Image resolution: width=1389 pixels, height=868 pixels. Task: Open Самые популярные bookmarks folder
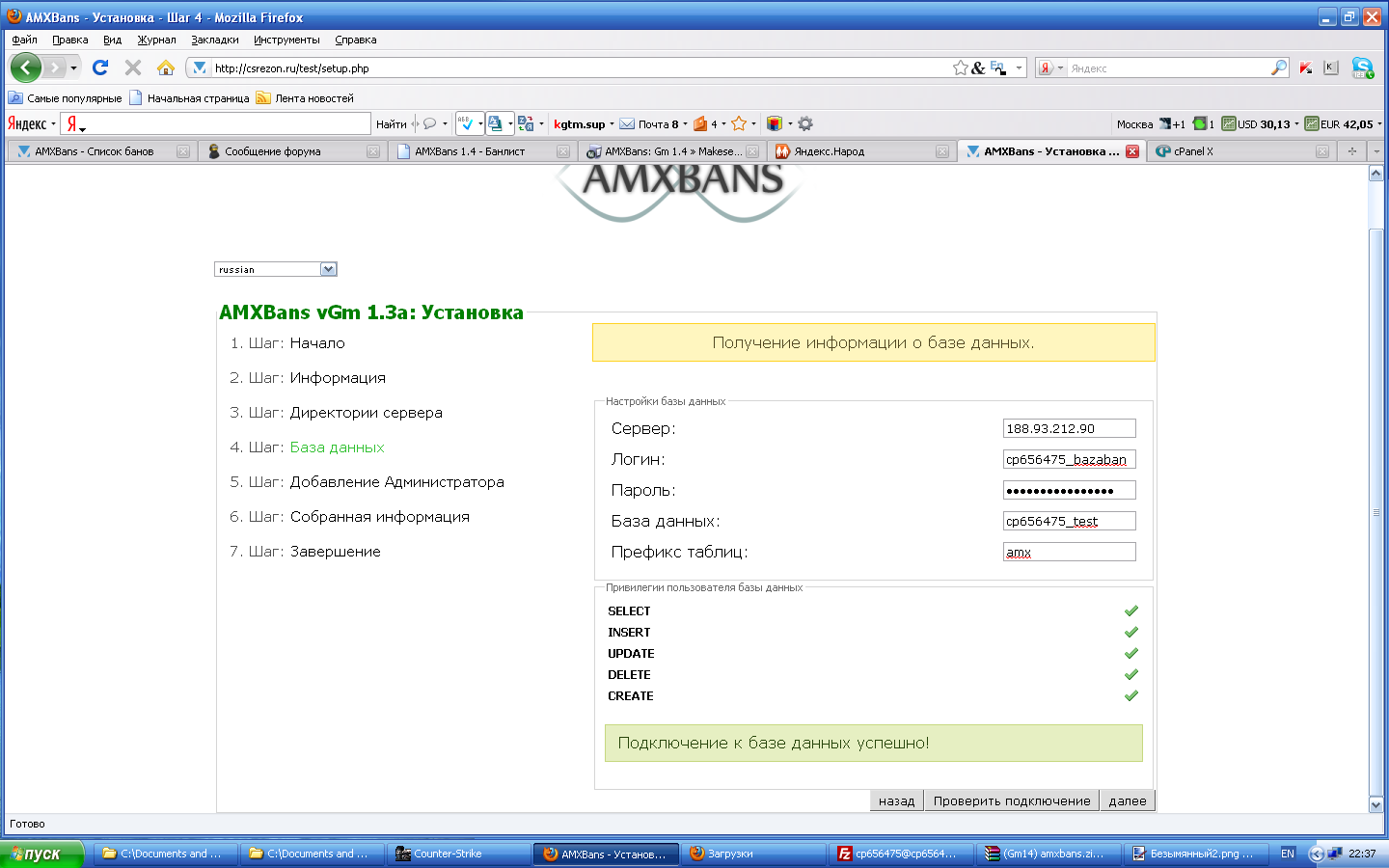pyautogui.click(x=66, y=97)
